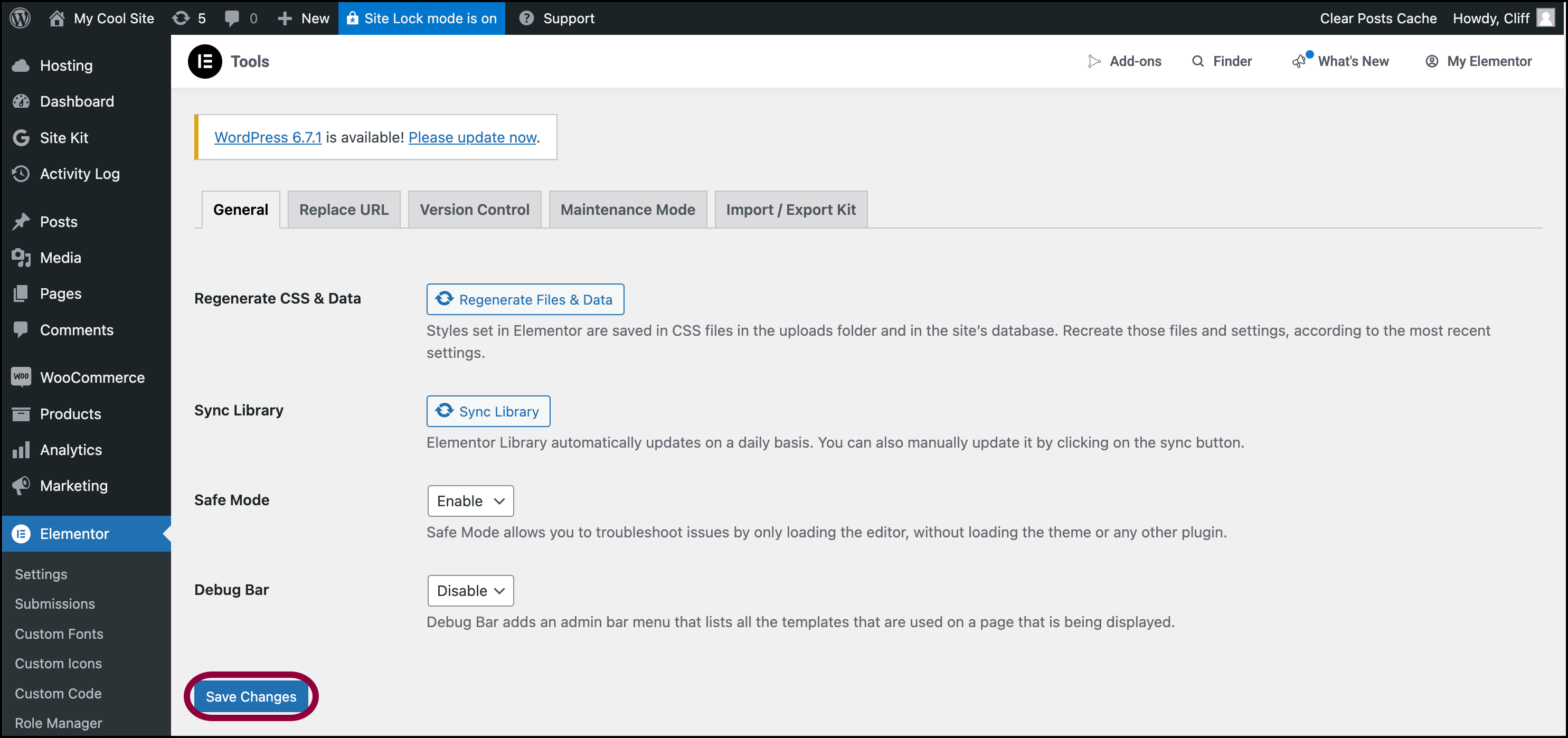Click the Activity Log clock icon
Screen dimensions: 1568x738
coord(21,174)
